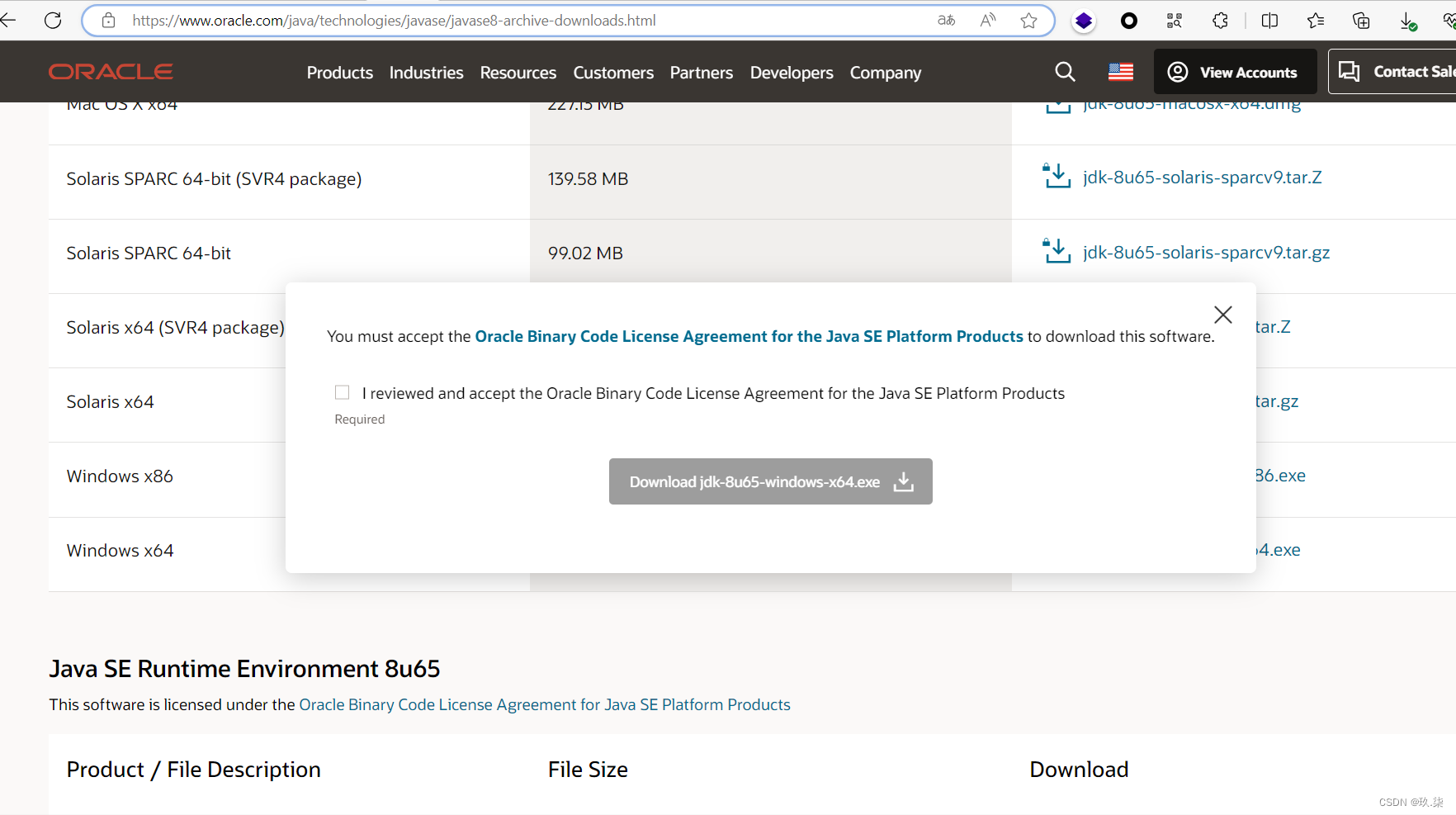Download jdk-8u65-solaris-sparcv9.tar.Z link
The height and width of the screenshot is (815, 1456).
(1202, 178)
